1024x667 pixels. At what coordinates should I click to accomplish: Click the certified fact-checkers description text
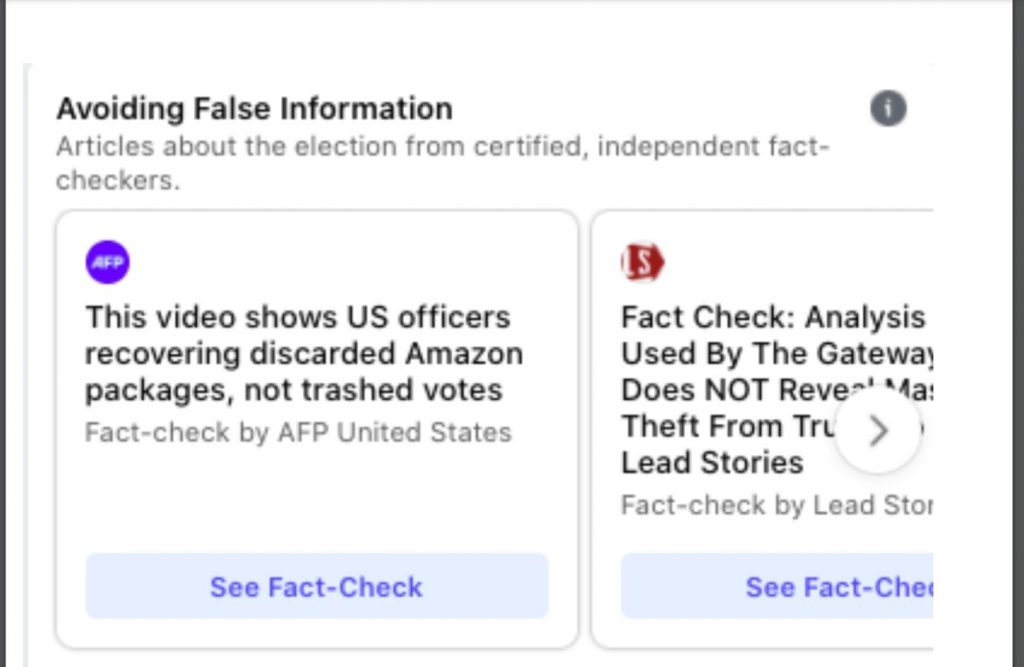(442, 147)
